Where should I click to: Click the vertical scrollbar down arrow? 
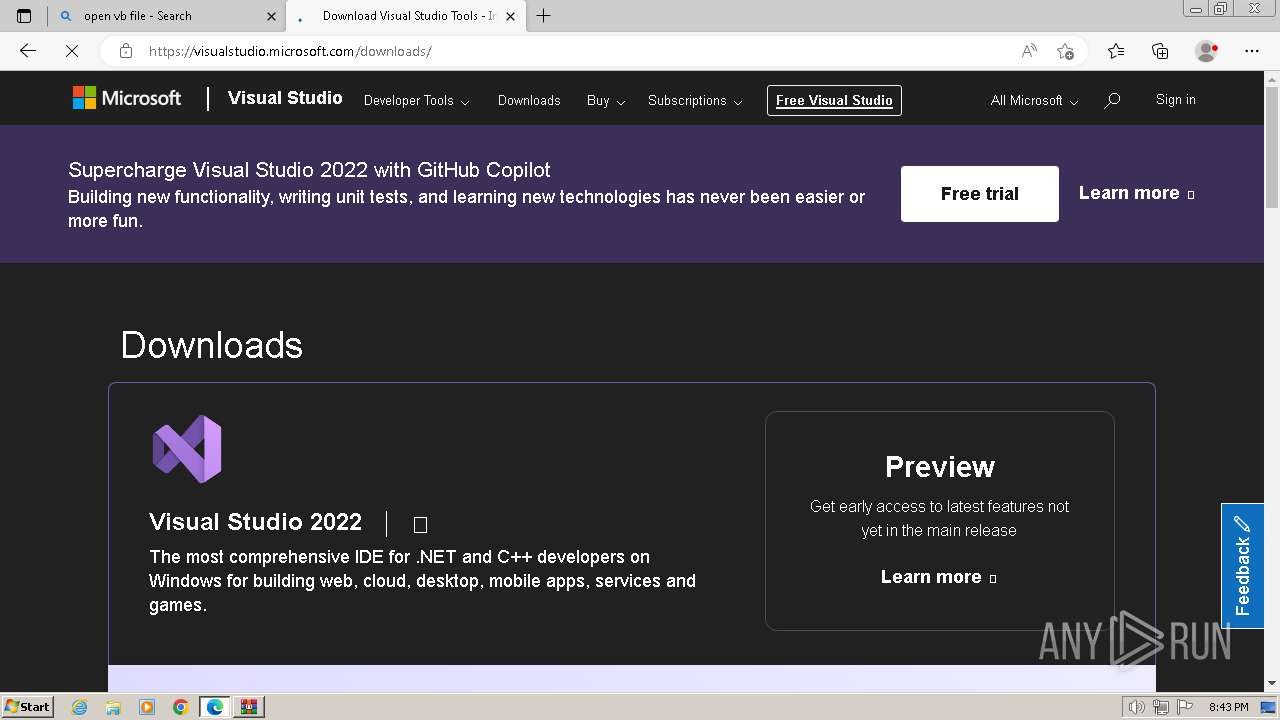coord(1271,683)
